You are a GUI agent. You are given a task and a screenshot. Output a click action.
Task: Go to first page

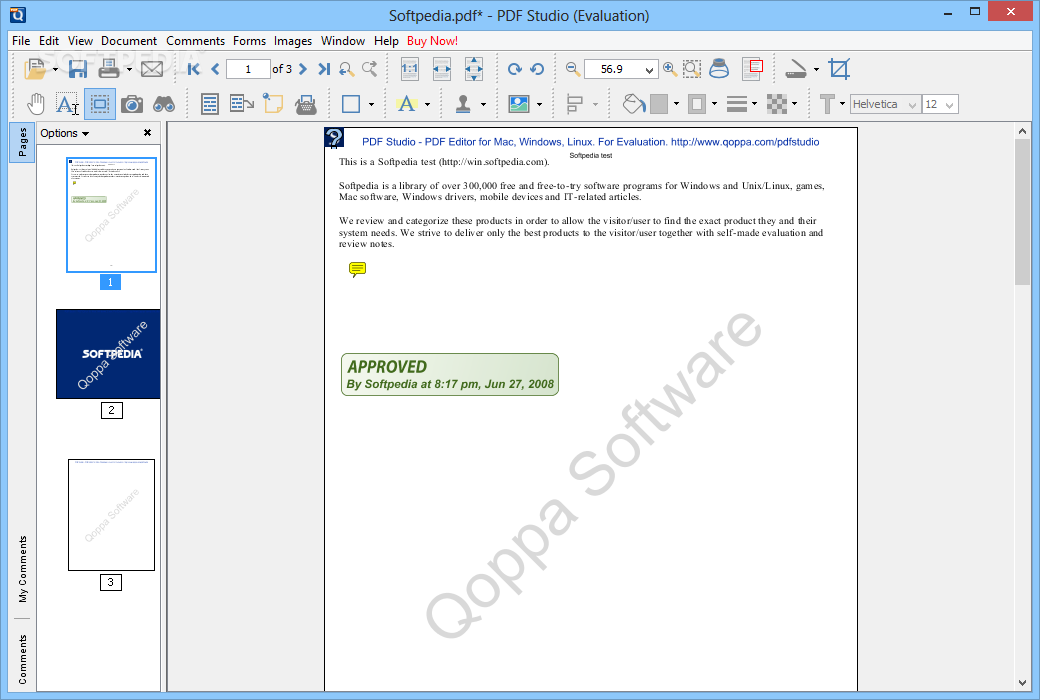click(194, 69)
